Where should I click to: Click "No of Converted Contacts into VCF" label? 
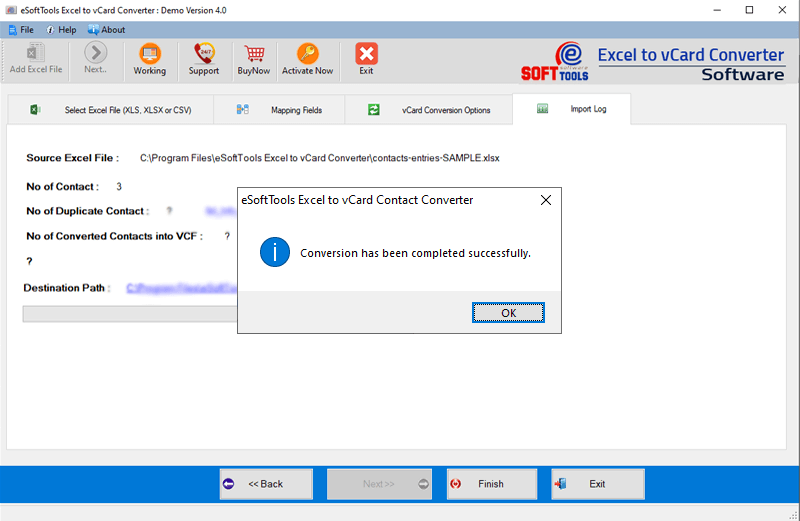point(114,236)
